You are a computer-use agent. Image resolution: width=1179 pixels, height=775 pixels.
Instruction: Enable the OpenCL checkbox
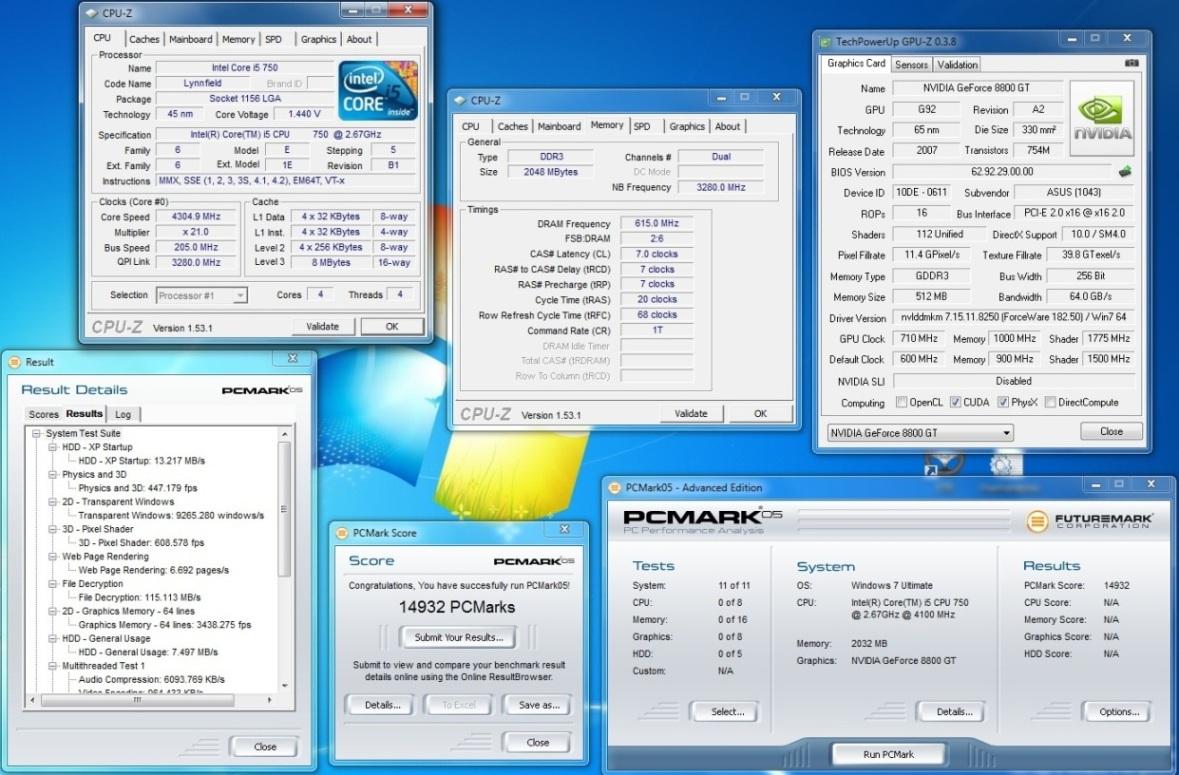[901, 402]
